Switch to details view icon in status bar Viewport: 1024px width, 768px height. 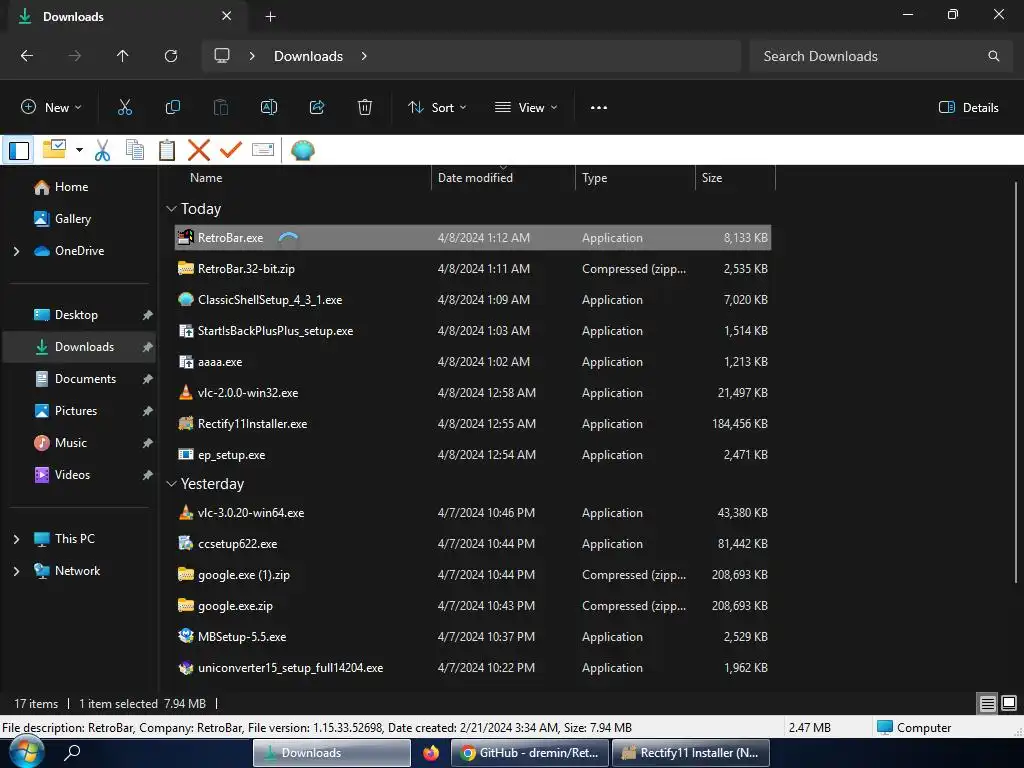[x=987, y=703]
